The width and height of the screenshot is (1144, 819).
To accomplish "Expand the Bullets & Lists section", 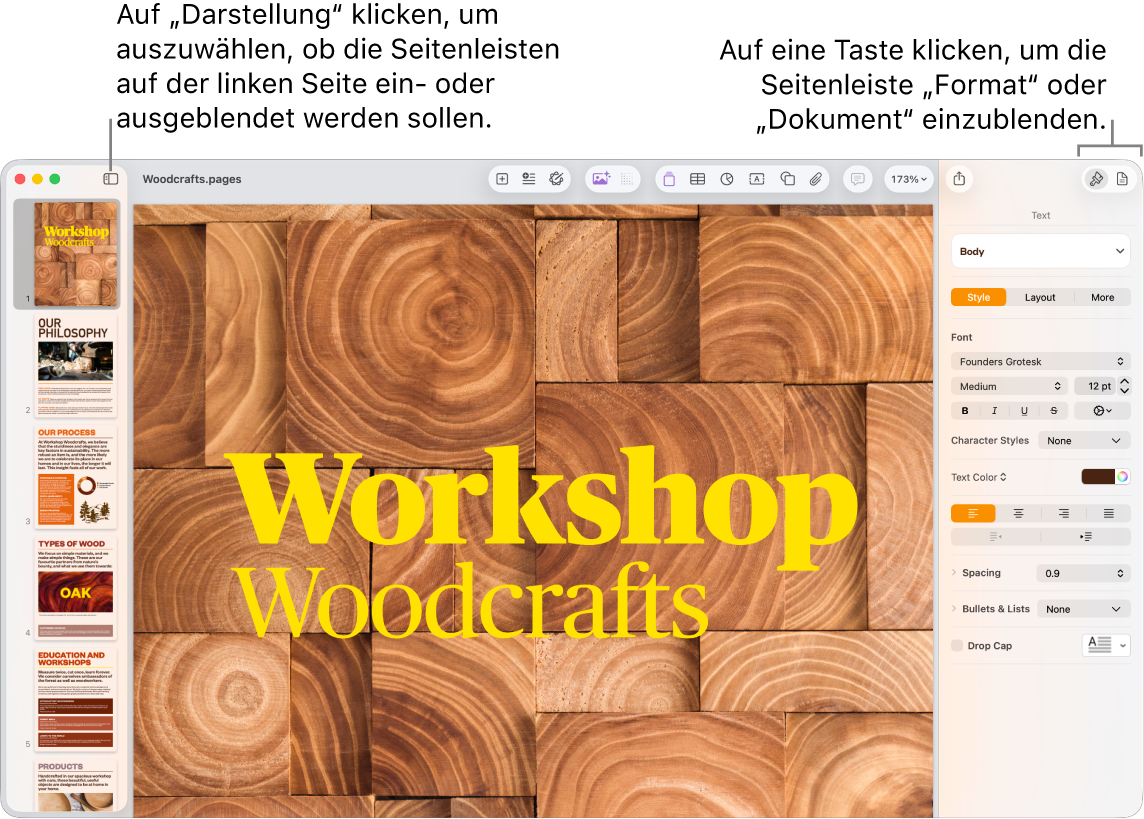I will (954, 608).
